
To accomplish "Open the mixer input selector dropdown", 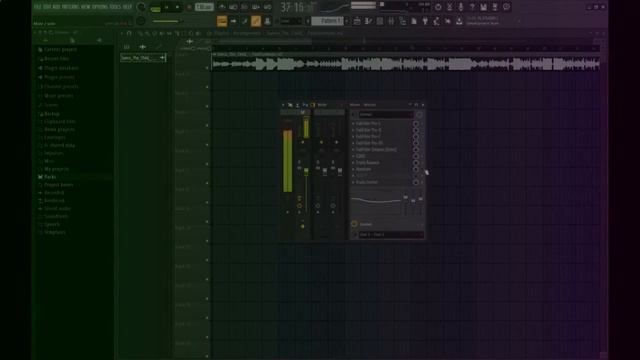I will 386,115.
